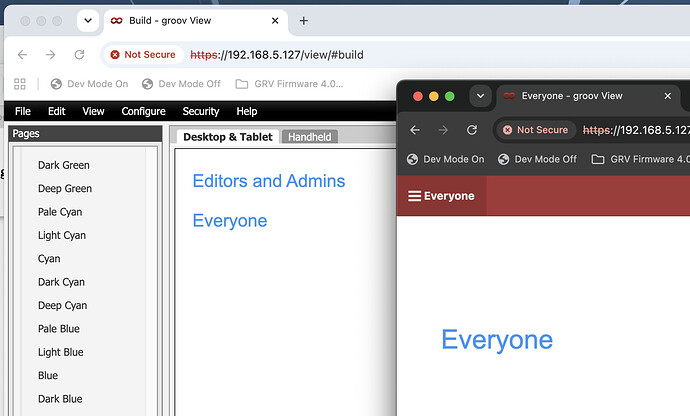Screen dimensions: 690x416
Task: Reload the Build groov View page
Action: tap(79, 55)
